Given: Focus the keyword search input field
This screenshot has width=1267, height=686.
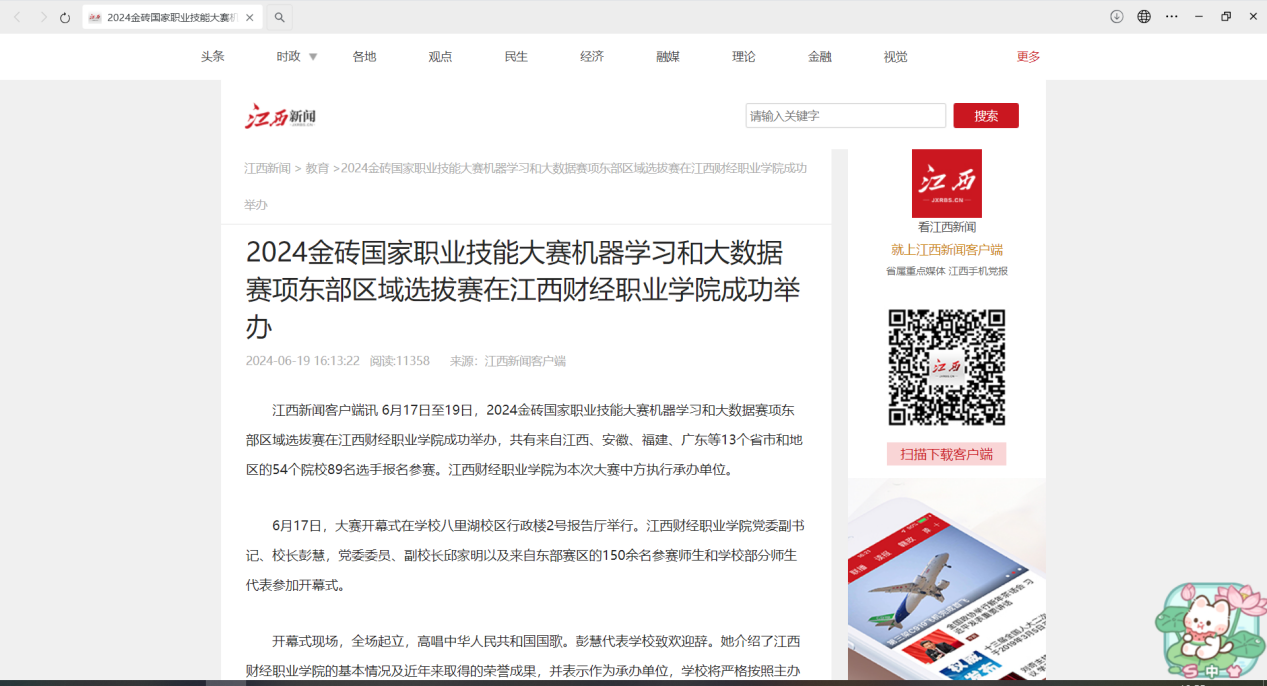Looking at the screenshot, I should [845, 116].
